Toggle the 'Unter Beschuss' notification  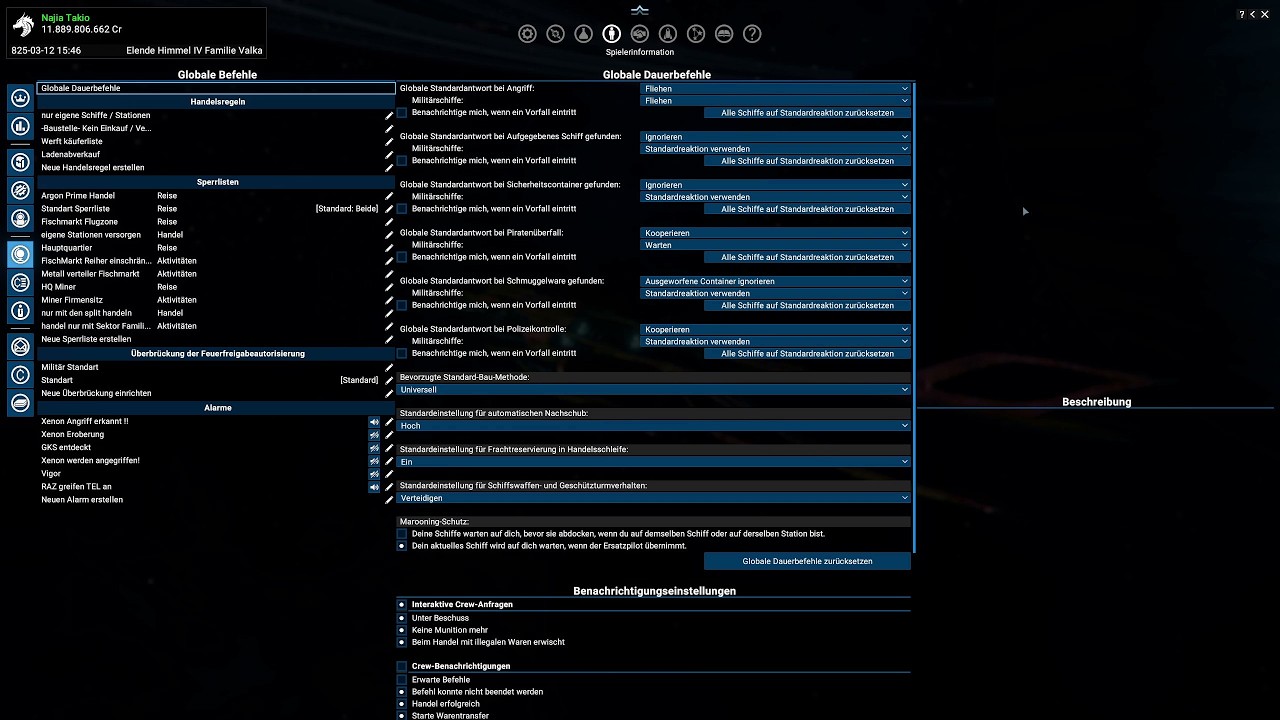click(x=402, y=618)
